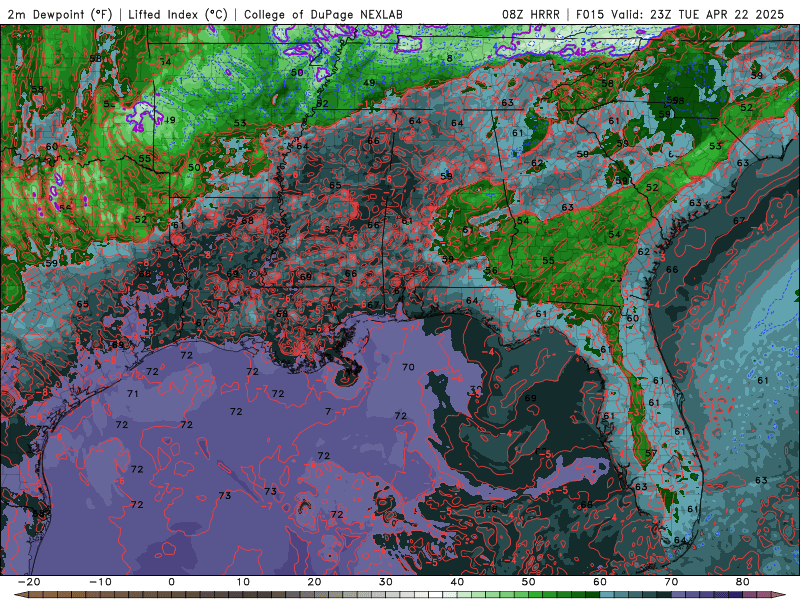Click the 'College of DuPage NEXLAB' text
Viewport: 800px width, 600px height.
(323, 14)
